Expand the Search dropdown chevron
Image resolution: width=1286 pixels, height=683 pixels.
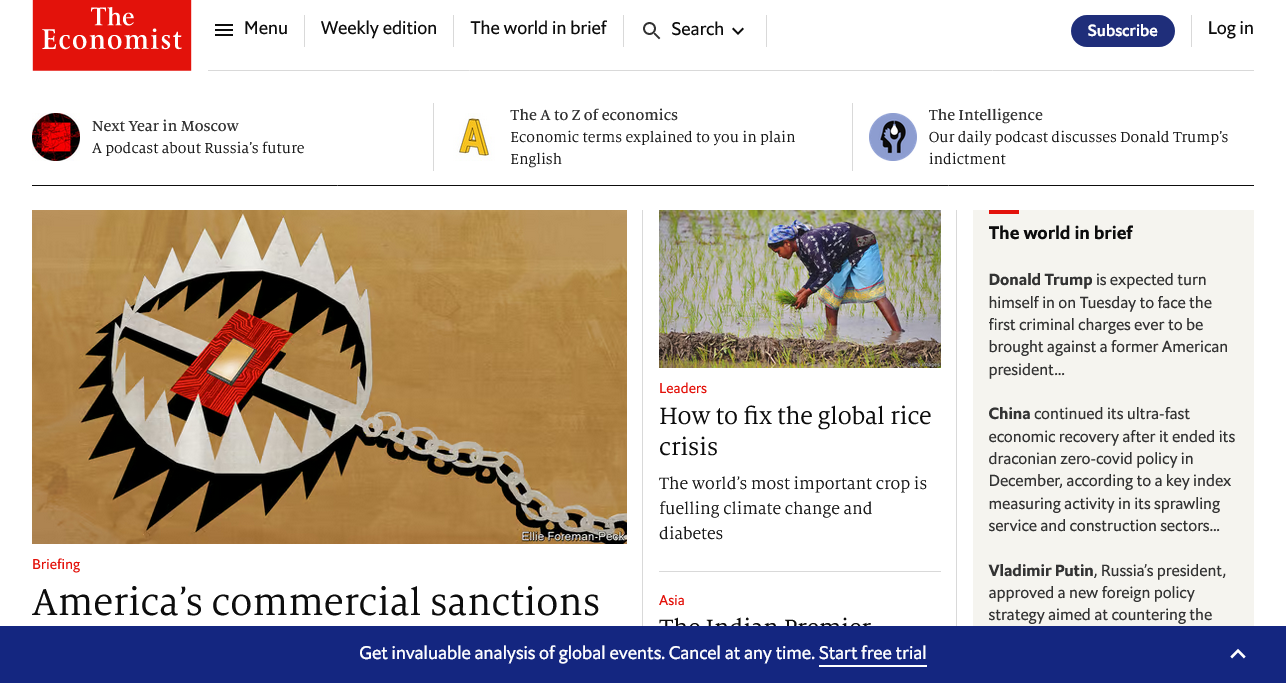pyautogui.click(x=738, y=31)
